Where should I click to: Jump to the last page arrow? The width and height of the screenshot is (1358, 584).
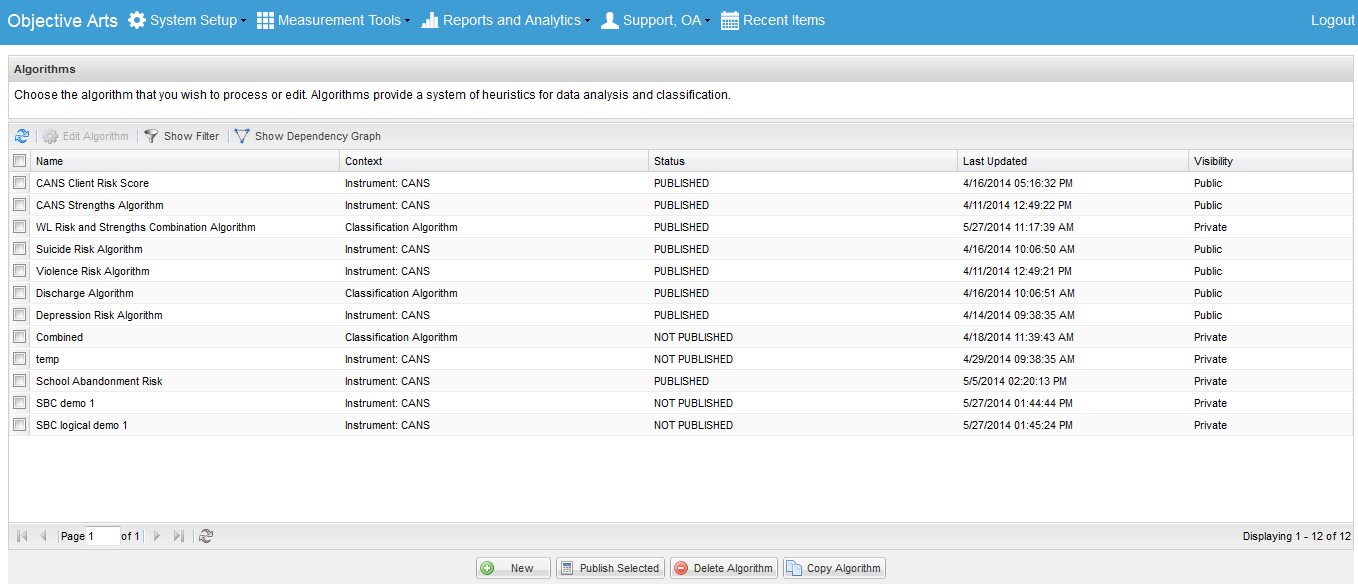click(x=179, y=536)
